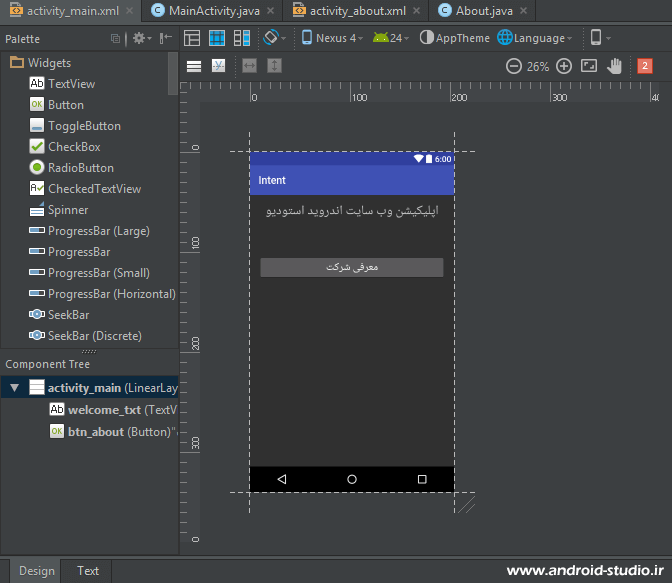The width and height of the screenshot is (672, 583).
Task: Open the Palette settings gear
Action: tap(138, 38)
